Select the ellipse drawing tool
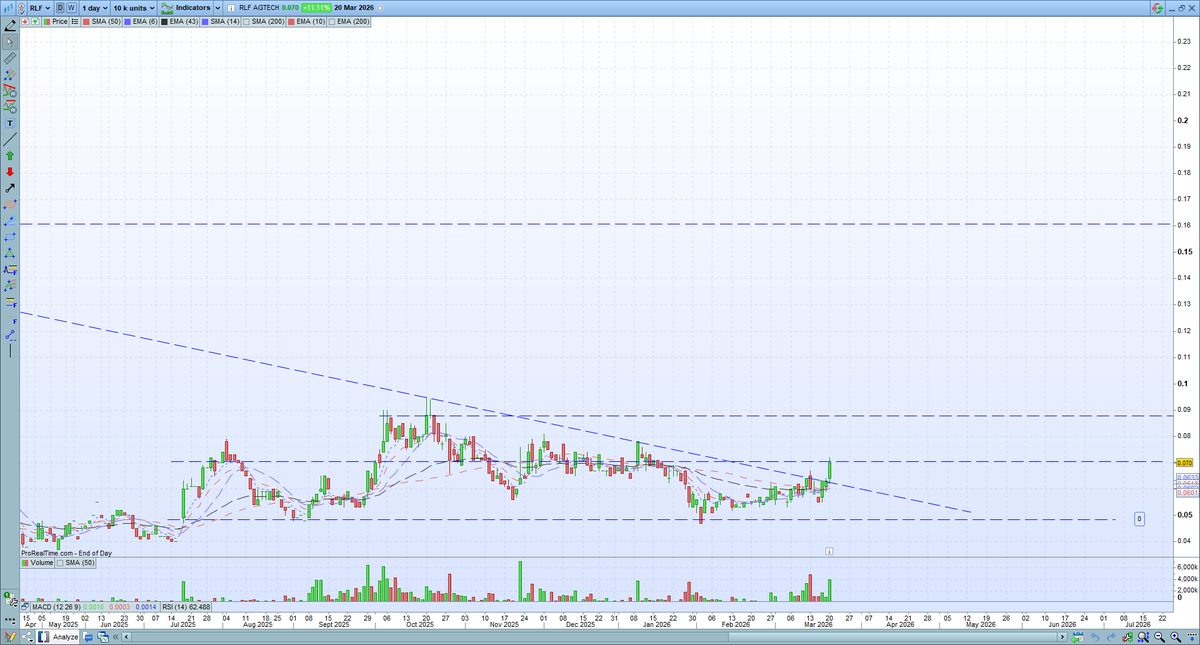 10,204
